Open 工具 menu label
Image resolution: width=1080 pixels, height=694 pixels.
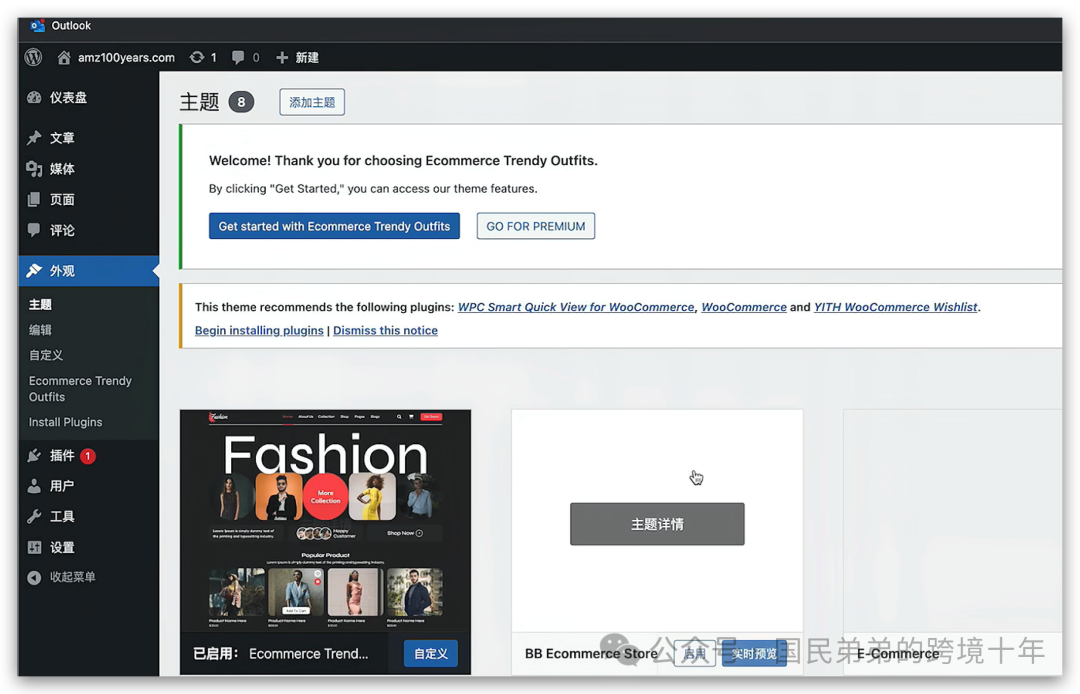tap(62, 516)
